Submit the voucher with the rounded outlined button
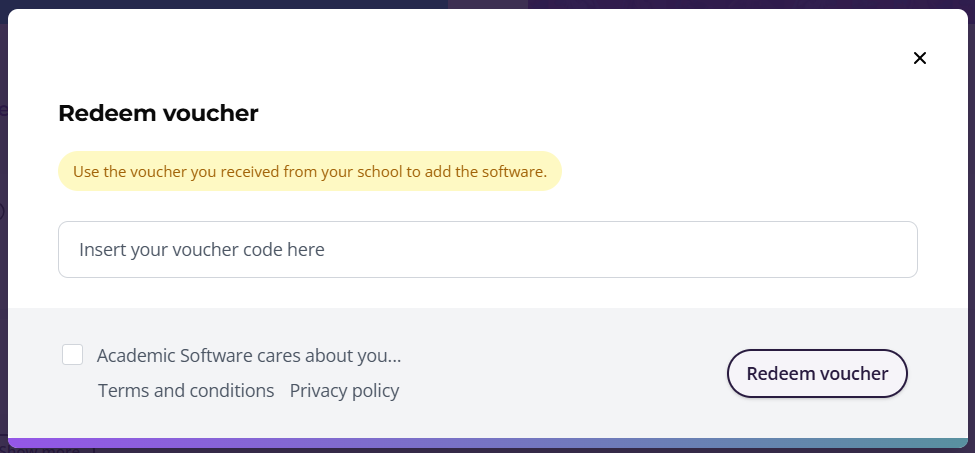 (816, 374)
